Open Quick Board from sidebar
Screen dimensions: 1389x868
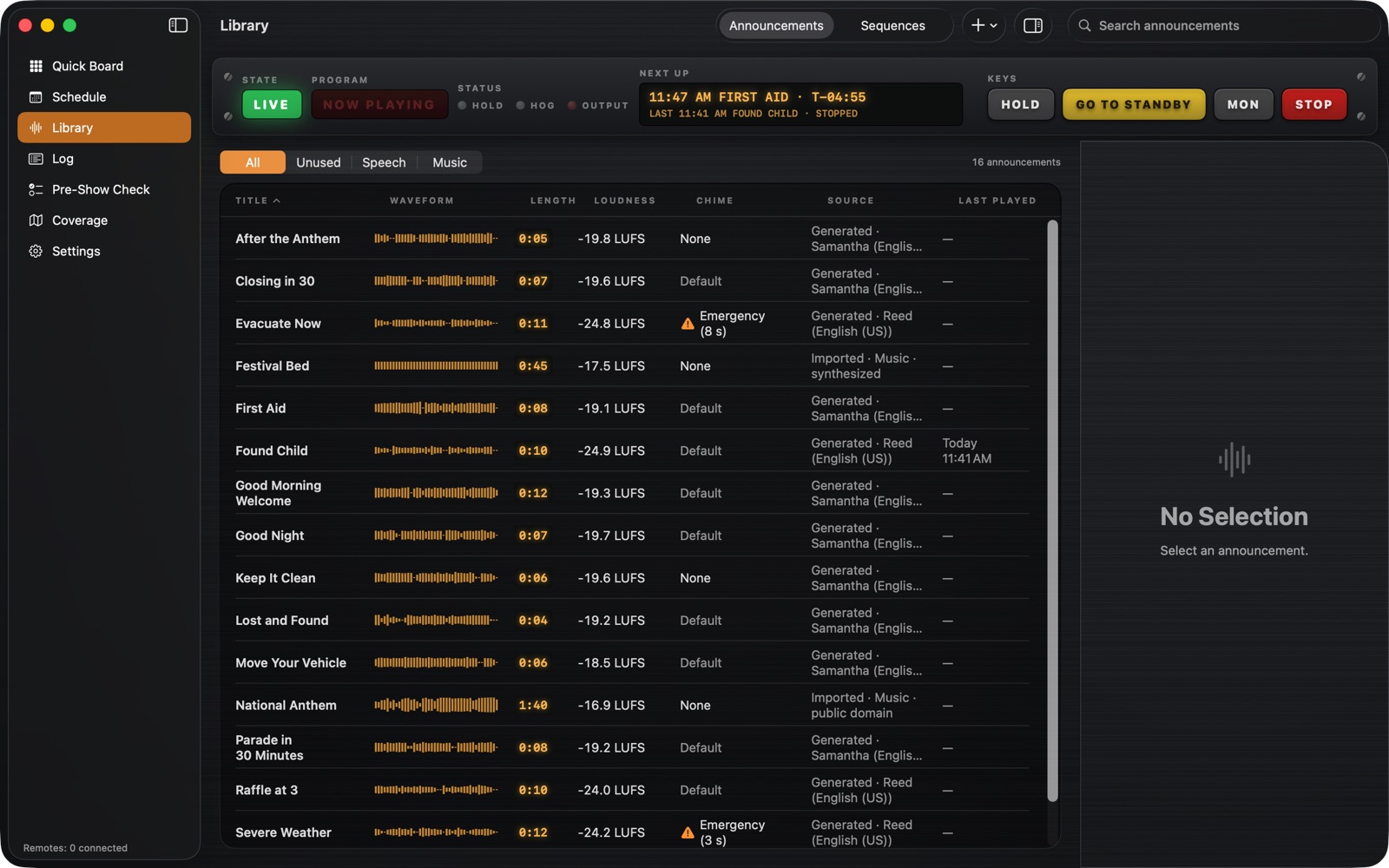104,66
